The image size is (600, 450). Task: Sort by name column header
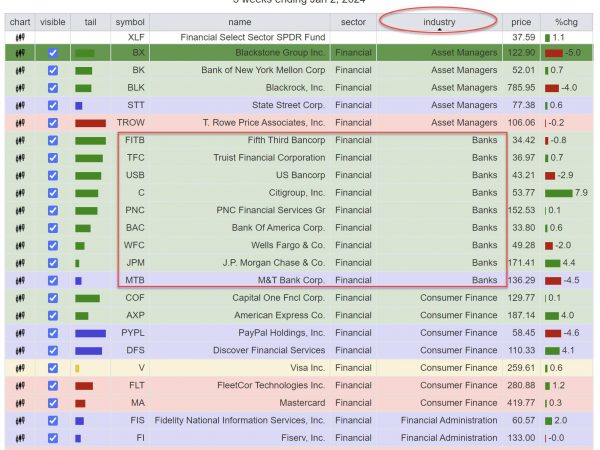tap(240, 22)
